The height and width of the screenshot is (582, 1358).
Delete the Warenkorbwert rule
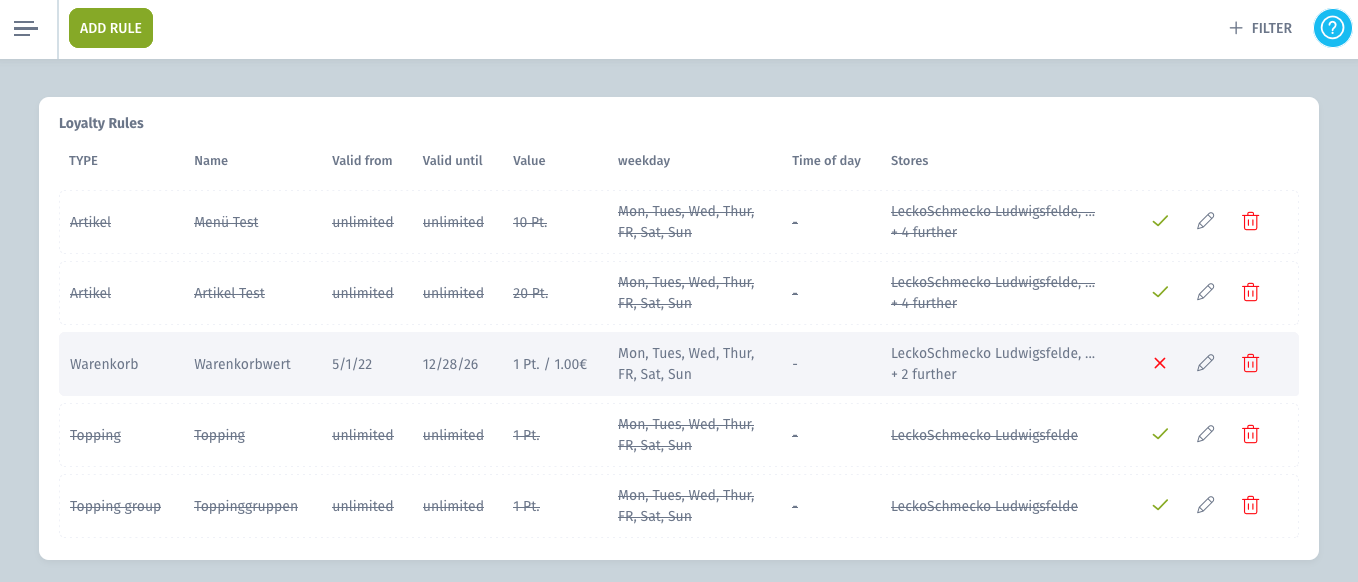click(x=1250, y=363)
